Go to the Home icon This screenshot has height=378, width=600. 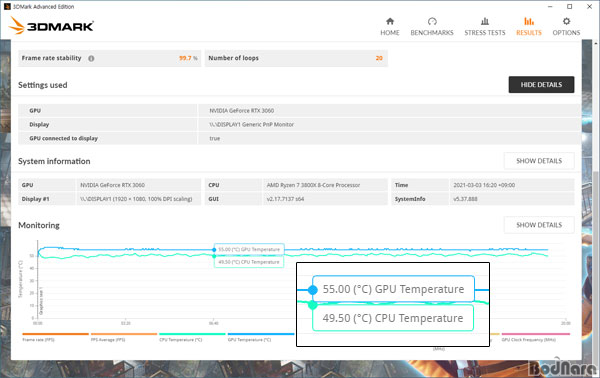click(x=390, y=21)
